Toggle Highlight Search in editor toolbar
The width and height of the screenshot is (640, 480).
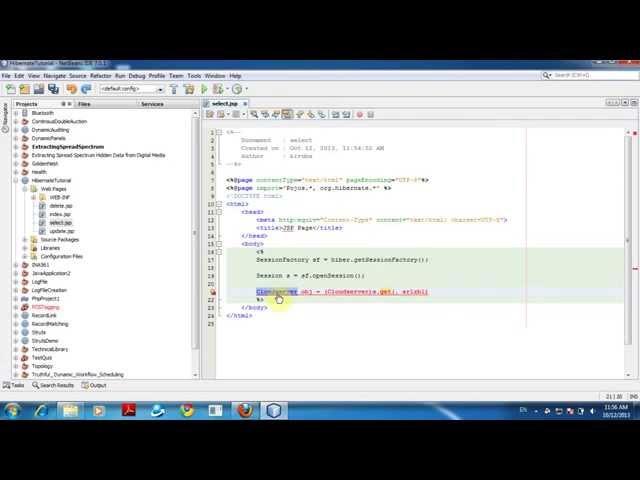point(287,115)
